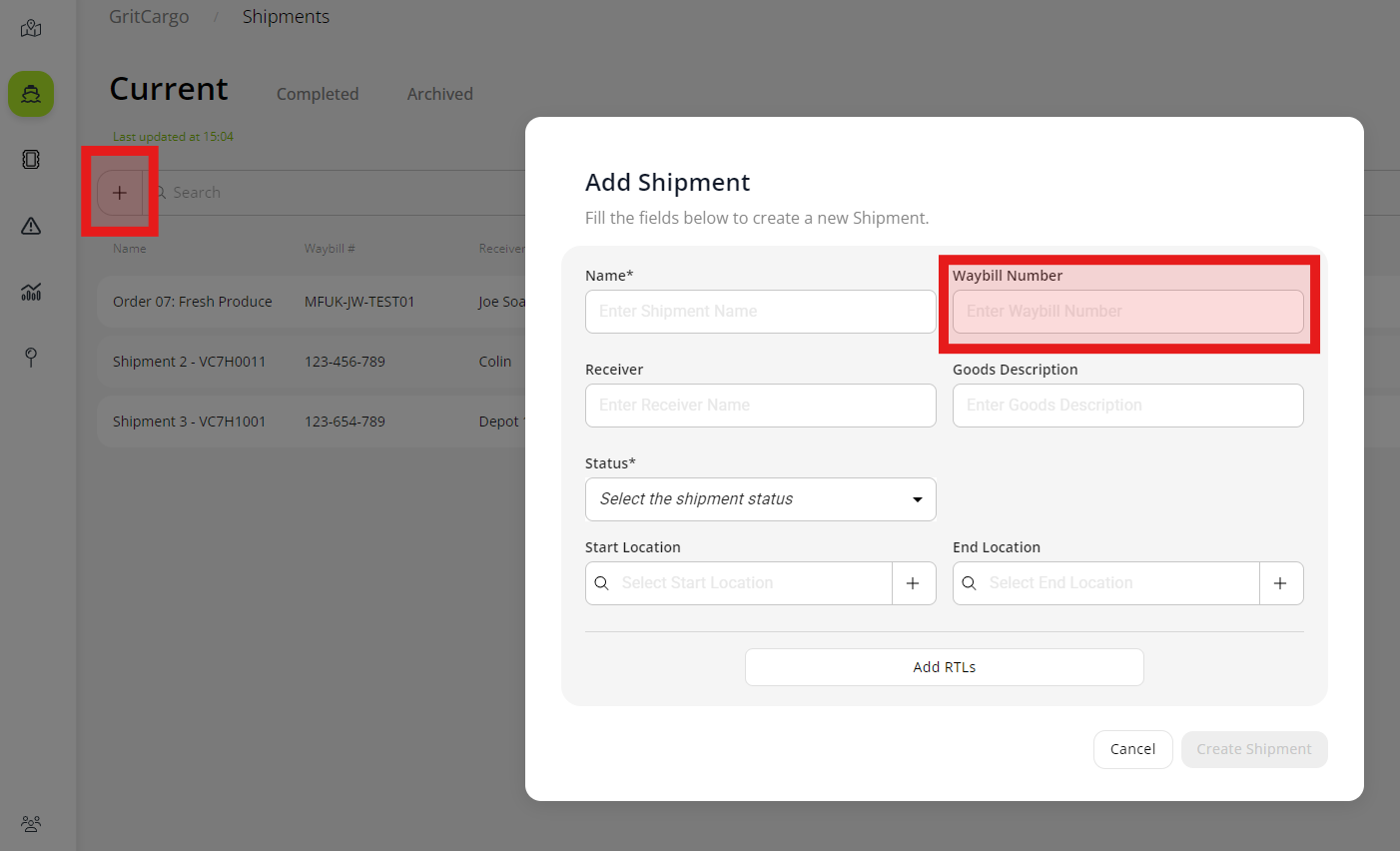This screenshot has height=851, width=1400.
Task: Select shipment row Order 07: Fresh Produce
Action: (193, 301)
